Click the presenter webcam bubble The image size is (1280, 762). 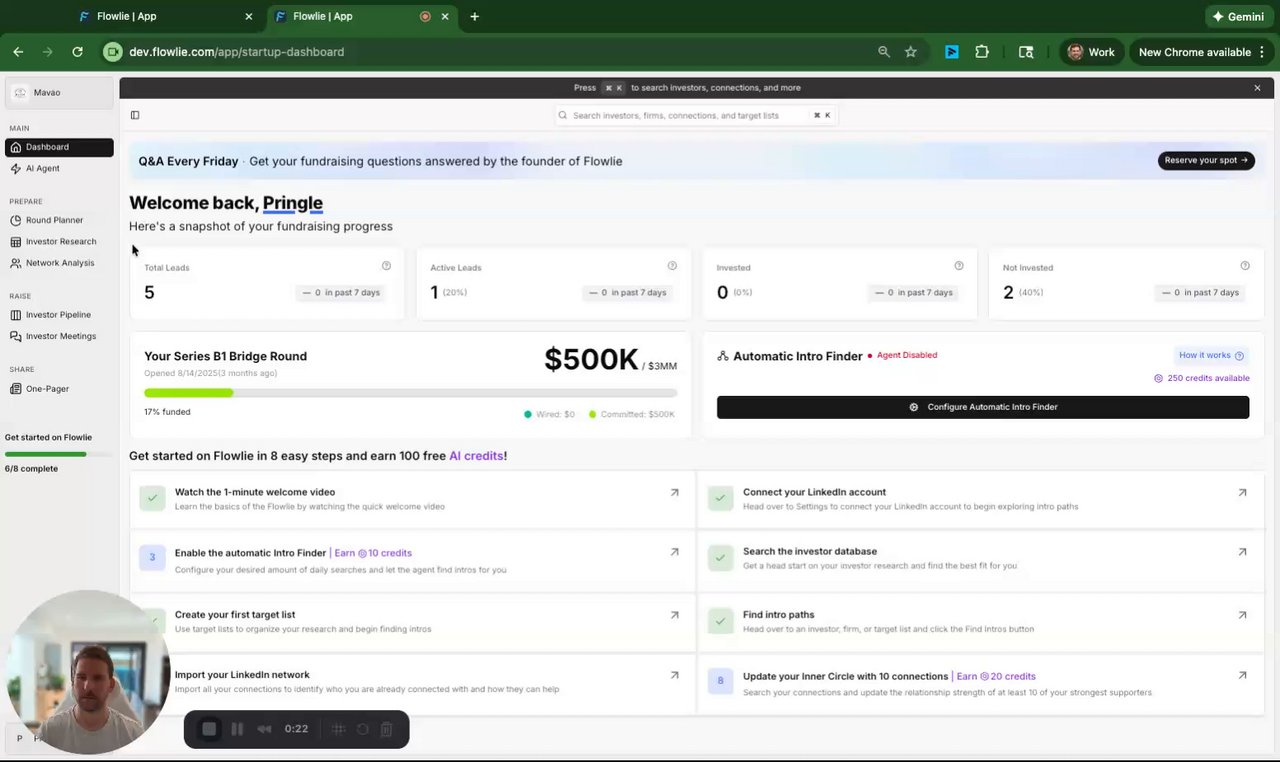(x=88, y=672)
